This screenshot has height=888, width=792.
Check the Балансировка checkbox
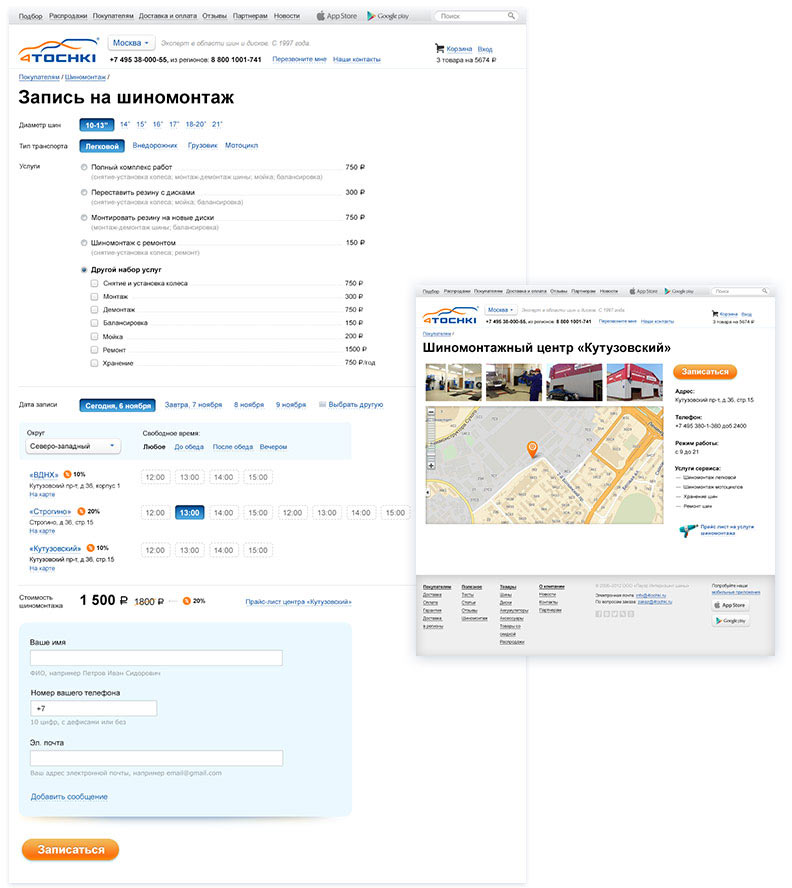click(94, 323)
